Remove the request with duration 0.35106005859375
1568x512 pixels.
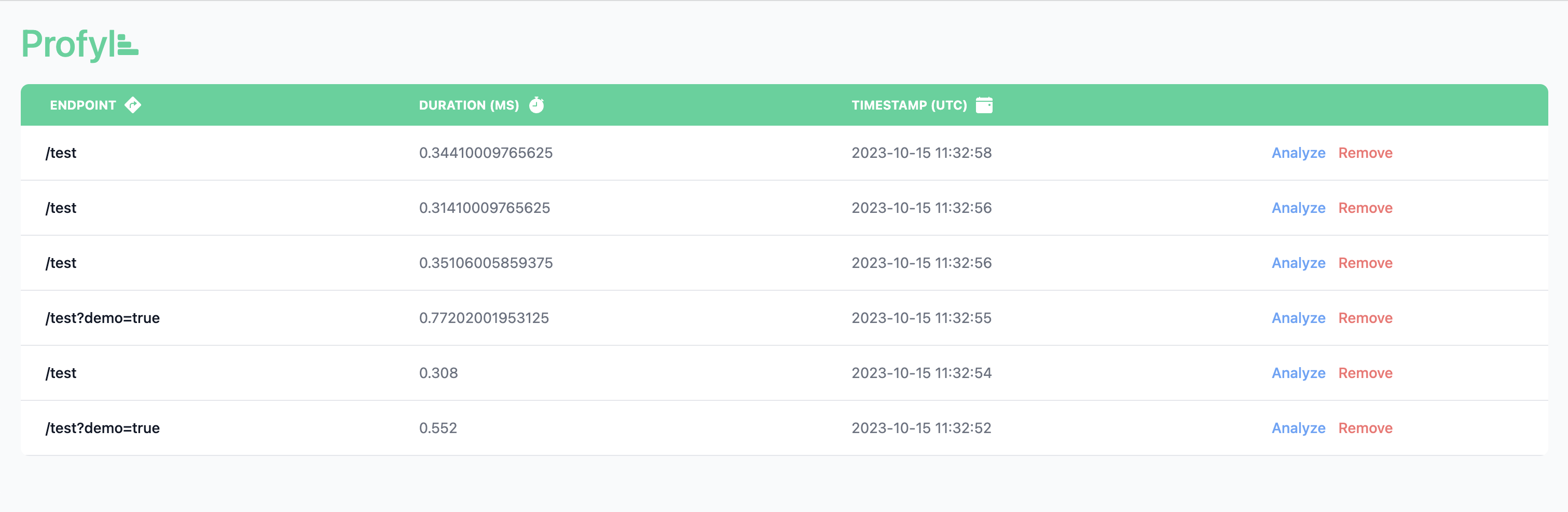(1365, 263)
